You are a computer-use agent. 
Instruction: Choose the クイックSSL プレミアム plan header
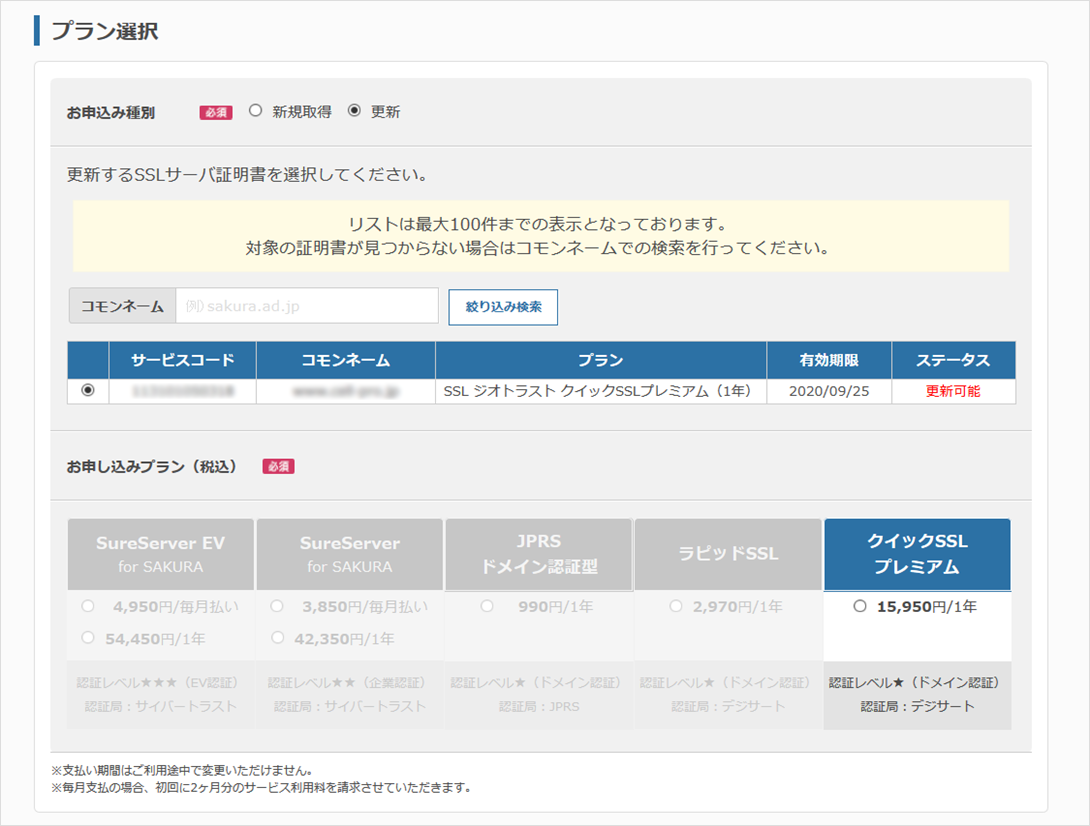click(x=916, y=554)
